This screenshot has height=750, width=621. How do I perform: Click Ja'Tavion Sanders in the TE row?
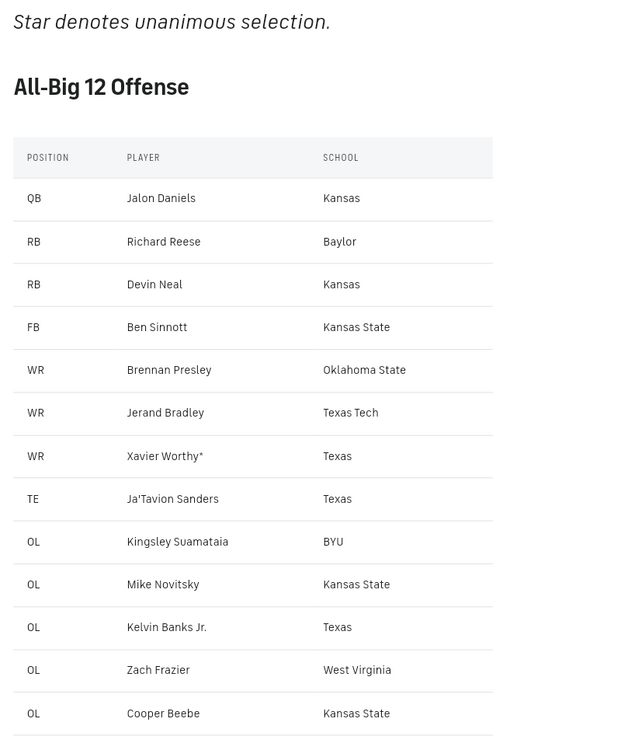(172, 499)
